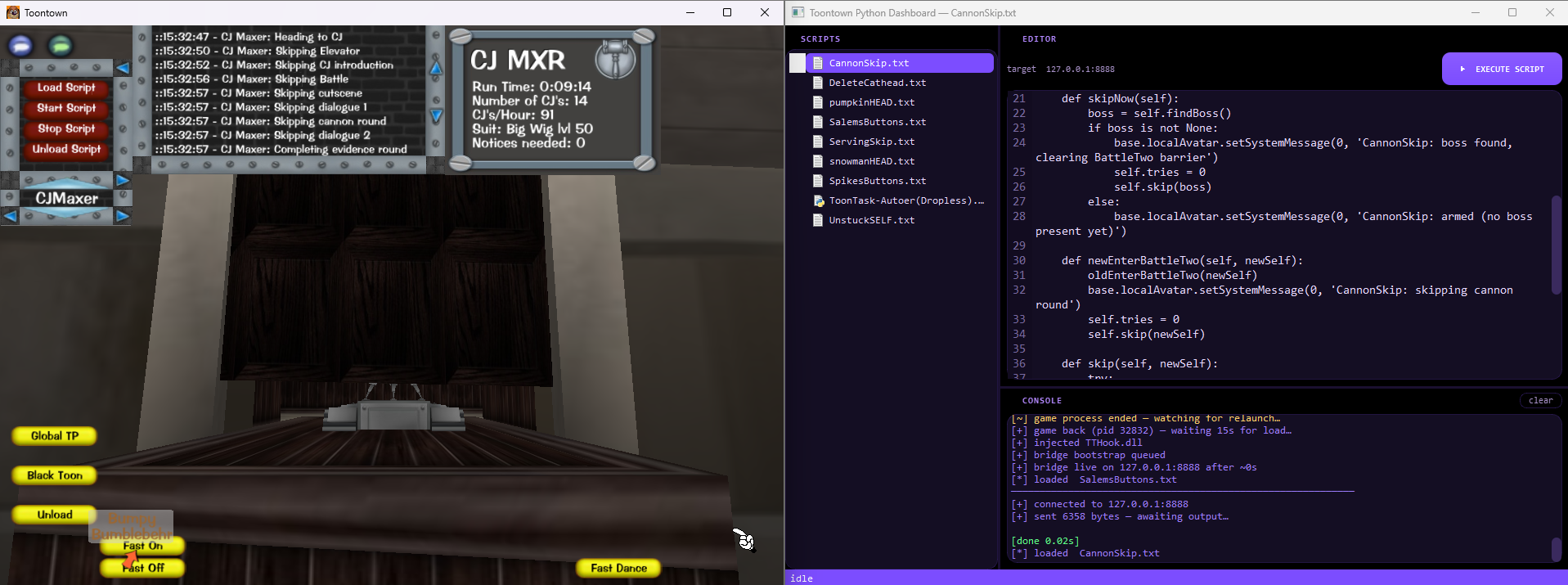Click the clear button in the console
This screenshot has height=585, width=1568.
1540,400
